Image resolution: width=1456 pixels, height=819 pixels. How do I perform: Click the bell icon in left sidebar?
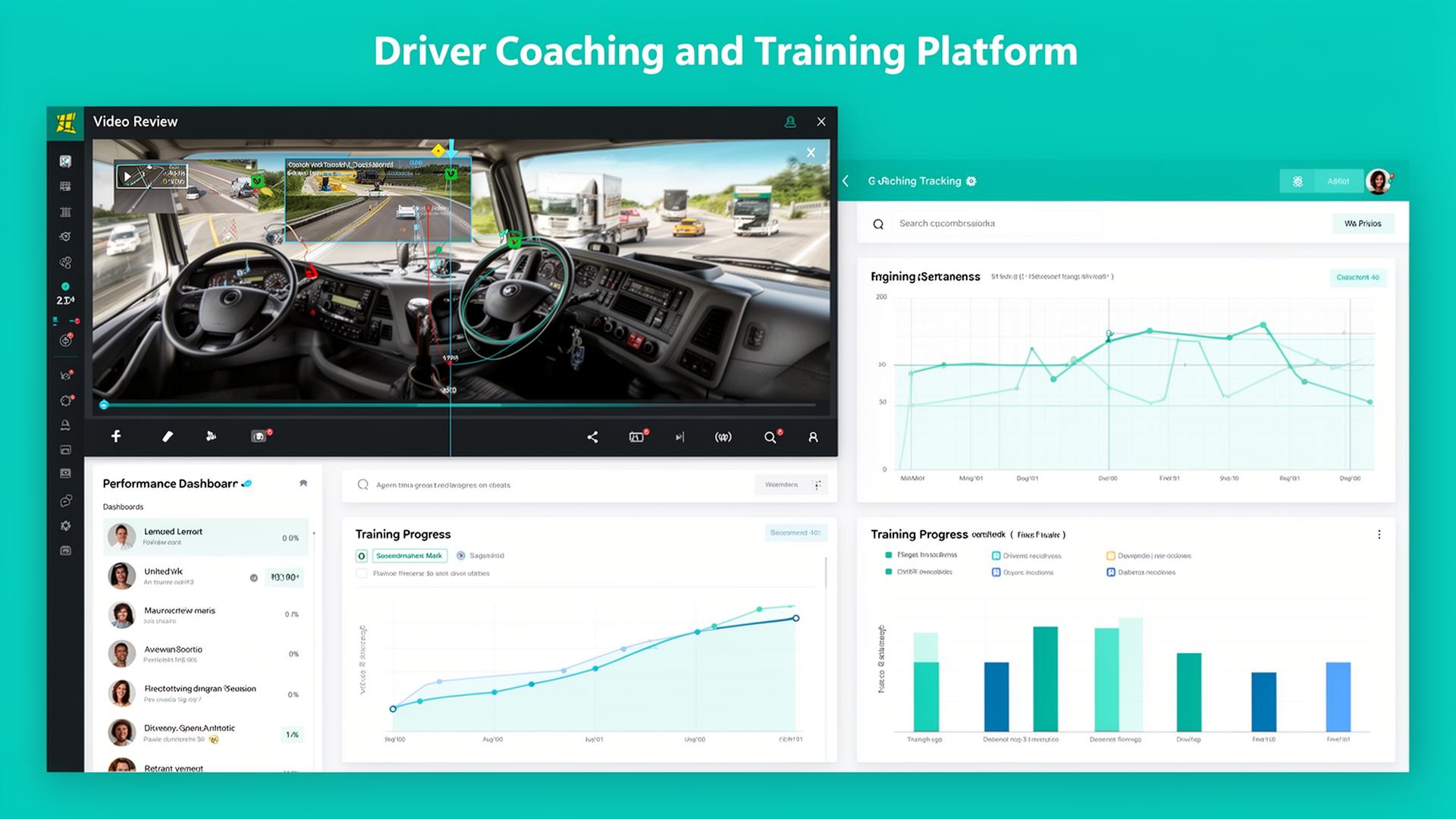[66, 425]
